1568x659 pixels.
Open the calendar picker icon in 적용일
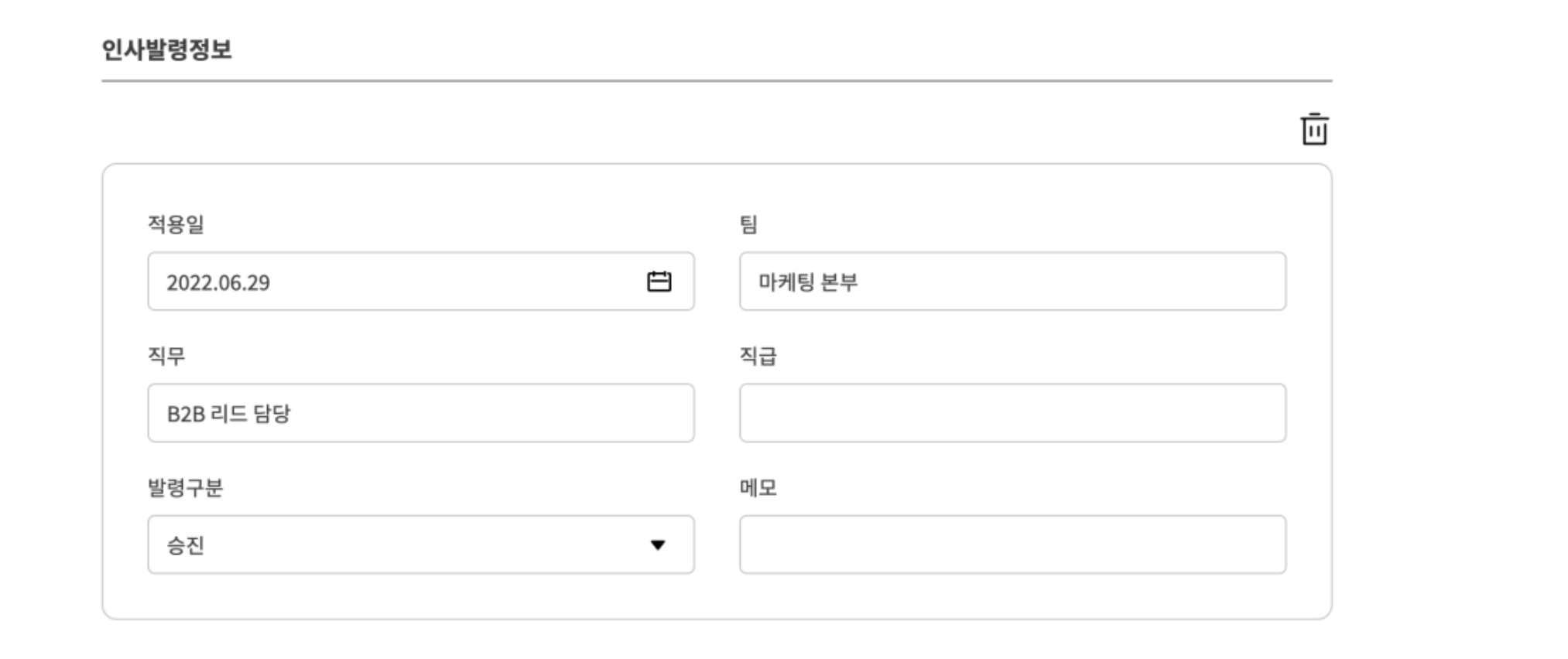[x=659, y=282]
